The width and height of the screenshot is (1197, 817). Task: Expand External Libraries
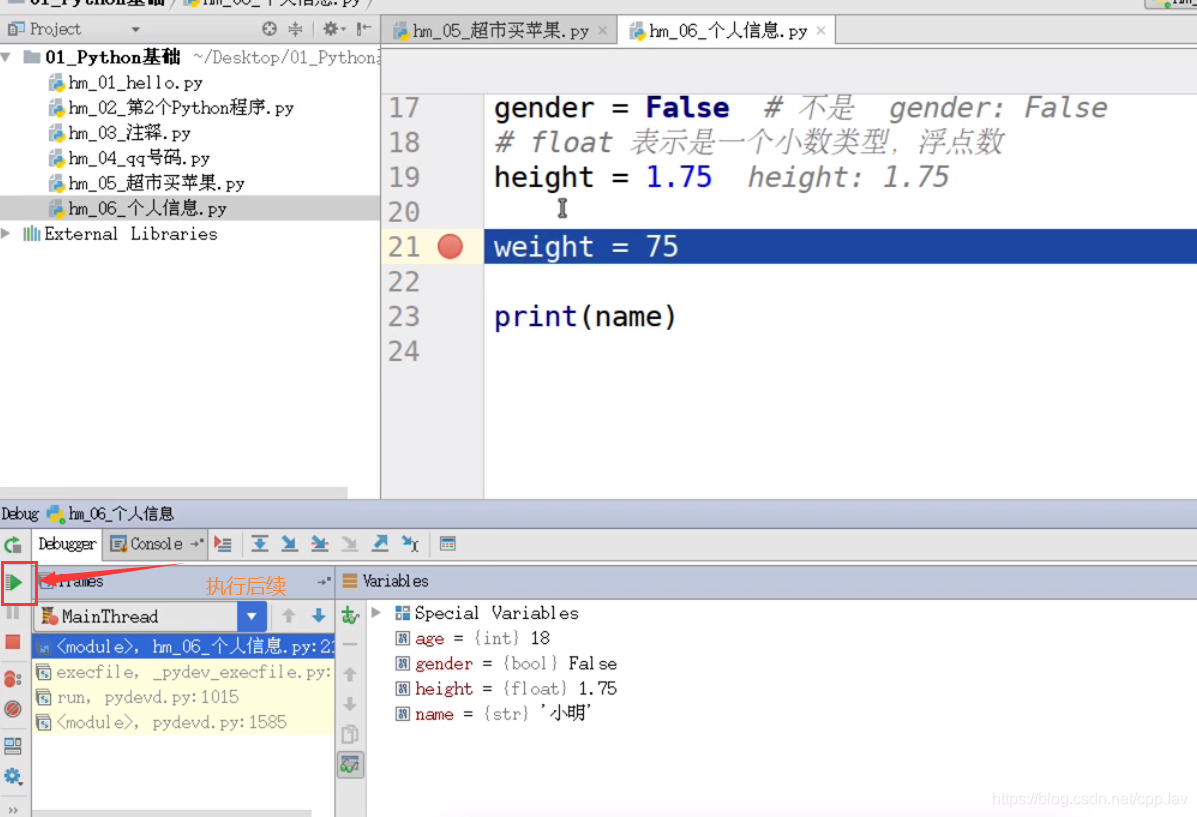(x=7, y=234)
